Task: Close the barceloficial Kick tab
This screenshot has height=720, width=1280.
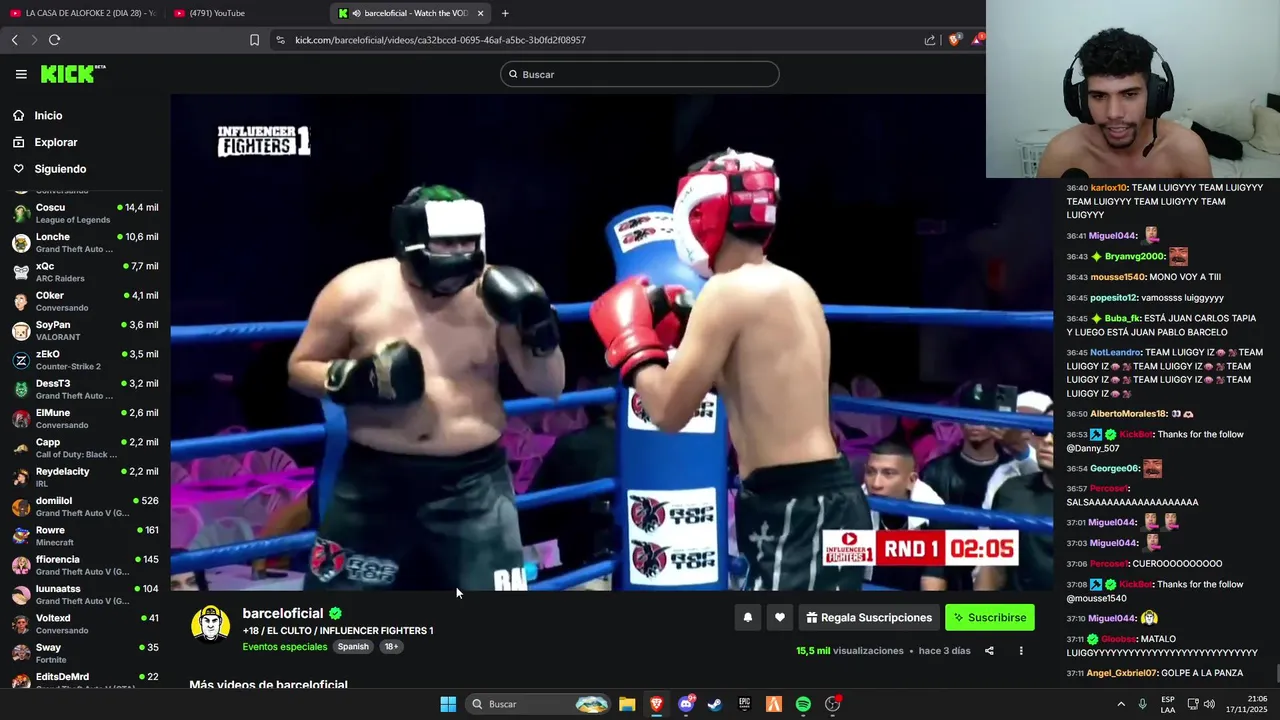Action: (480, 13)
